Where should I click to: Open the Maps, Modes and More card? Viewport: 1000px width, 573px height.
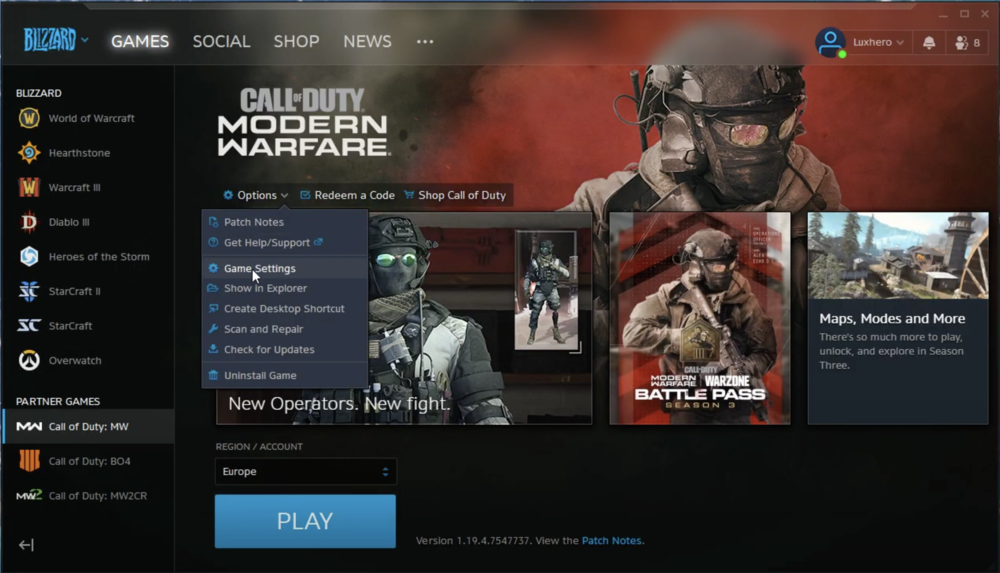898,318
